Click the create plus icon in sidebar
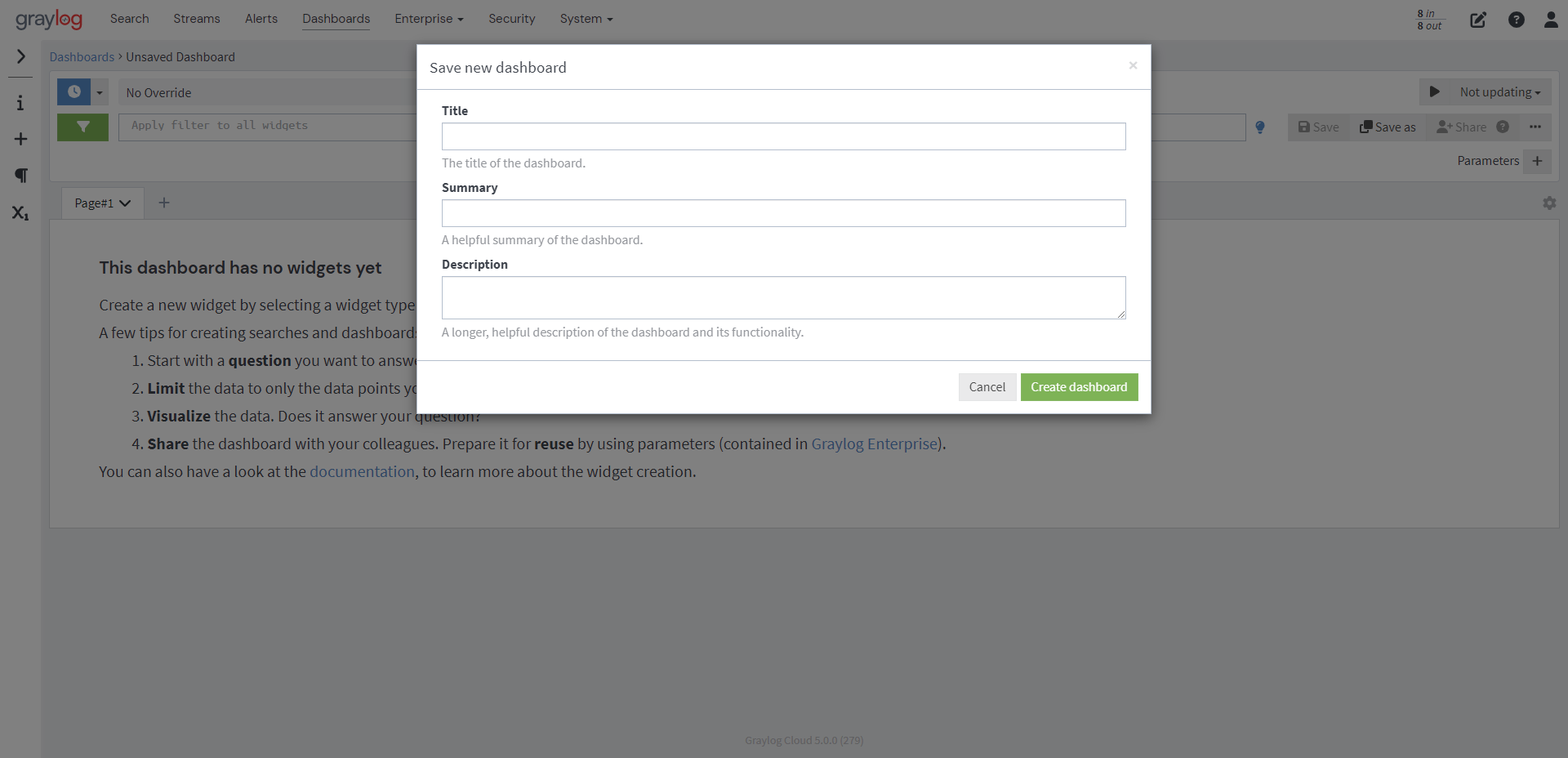This screenshot has width=1568, height=758. [21, 139]
